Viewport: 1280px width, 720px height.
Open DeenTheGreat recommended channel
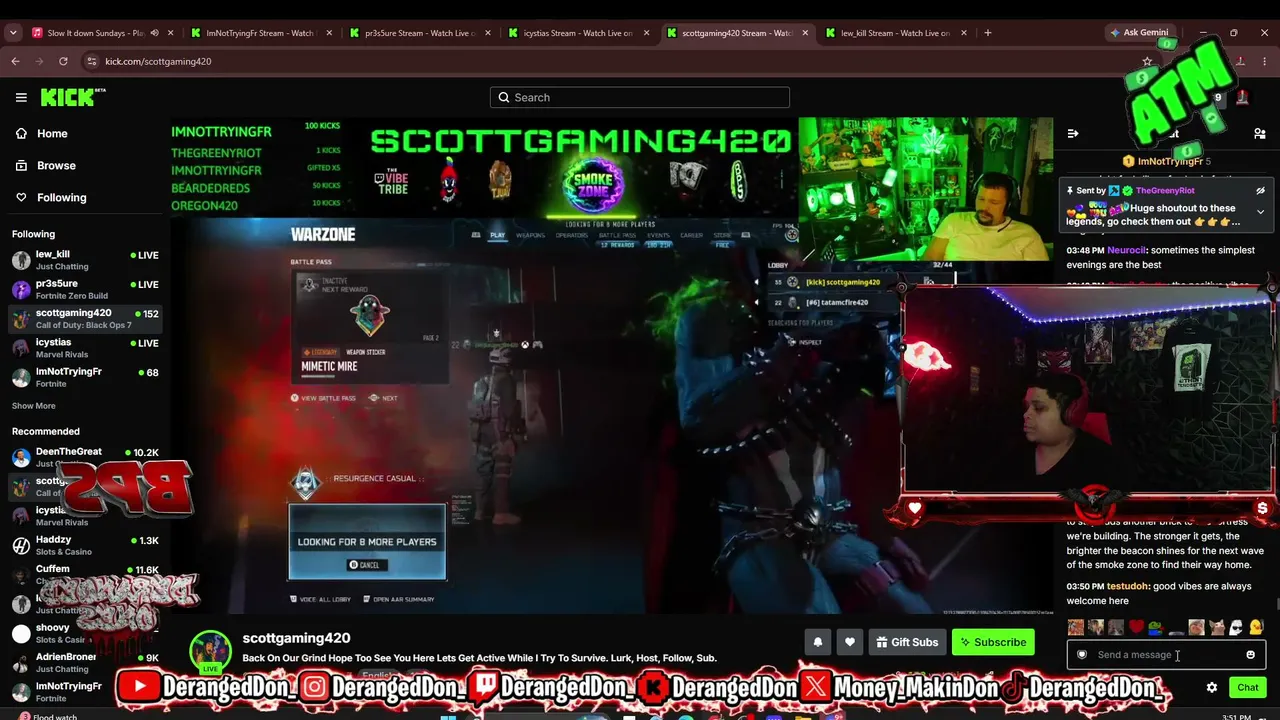pyautogui.click(x=85, y=457)
